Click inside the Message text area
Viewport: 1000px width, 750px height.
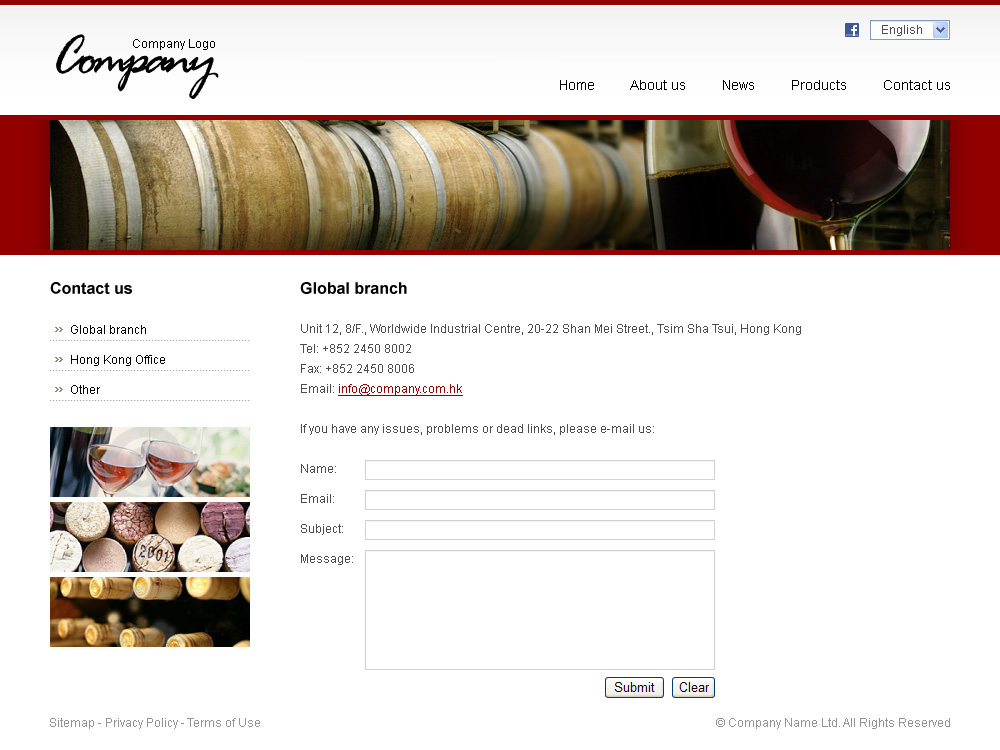point(540,610)
